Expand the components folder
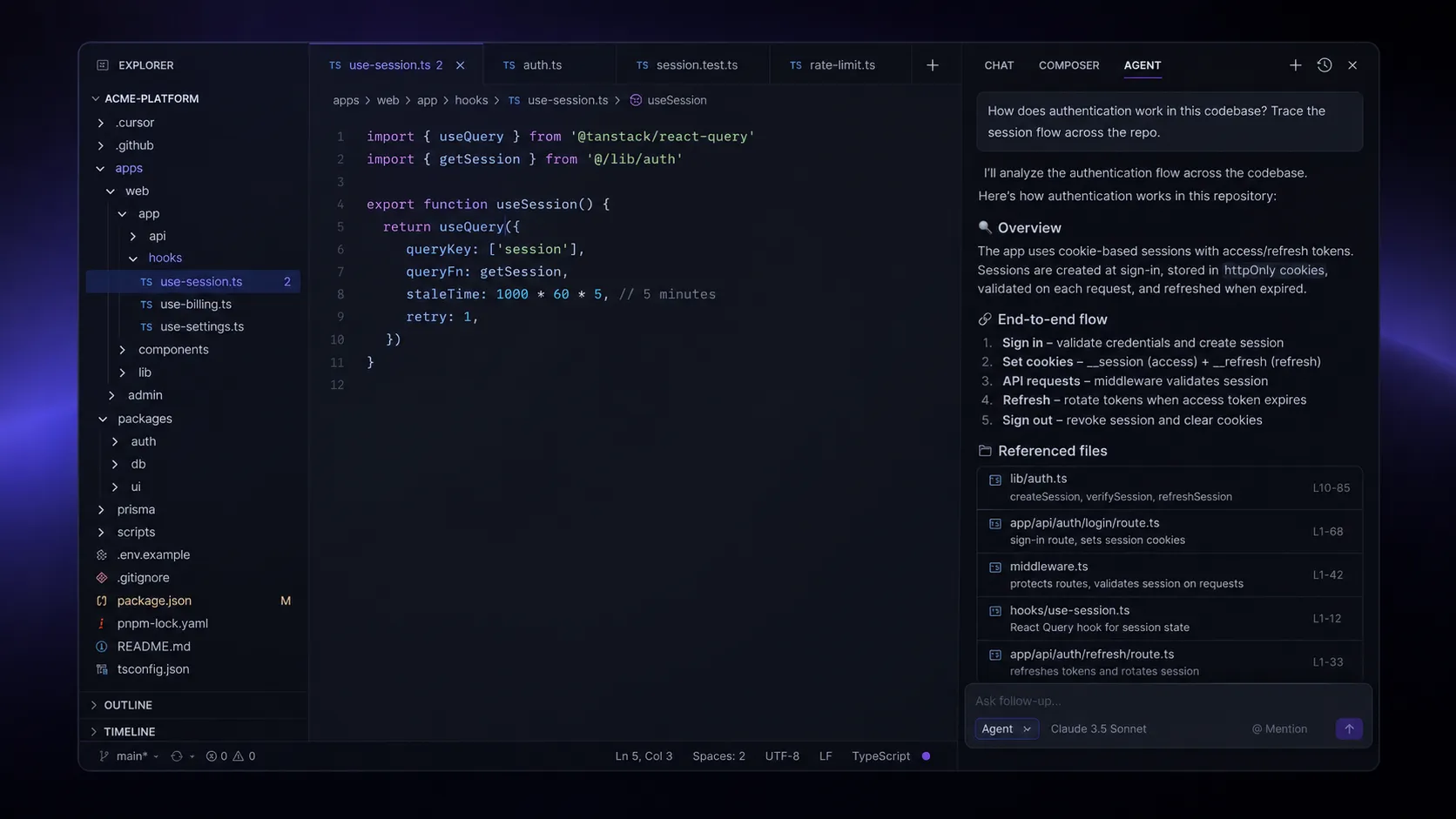1456x819 pixels. pyautogui.click(x=123, y=350)
